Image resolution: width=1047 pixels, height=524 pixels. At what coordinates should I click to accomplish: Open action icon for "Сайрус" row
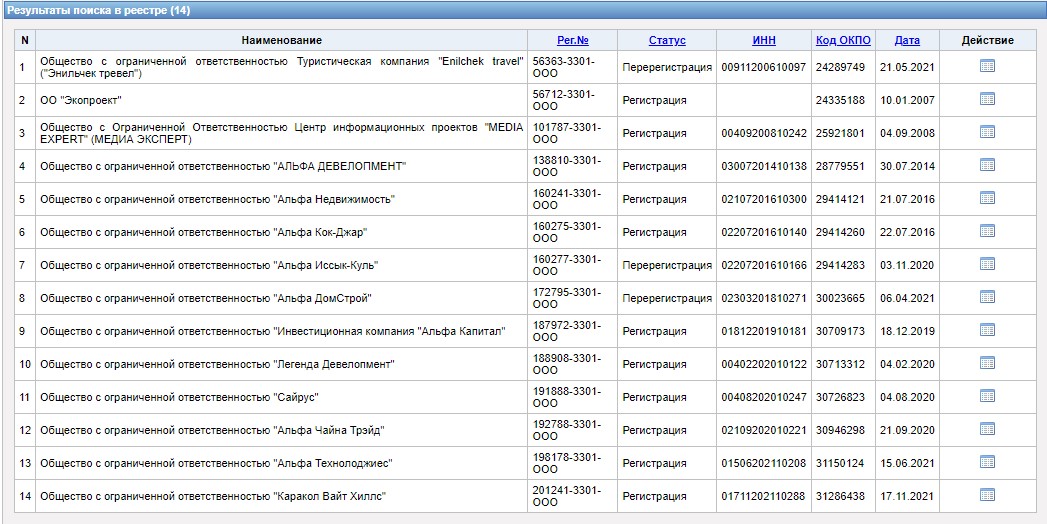tap(987, 396)
